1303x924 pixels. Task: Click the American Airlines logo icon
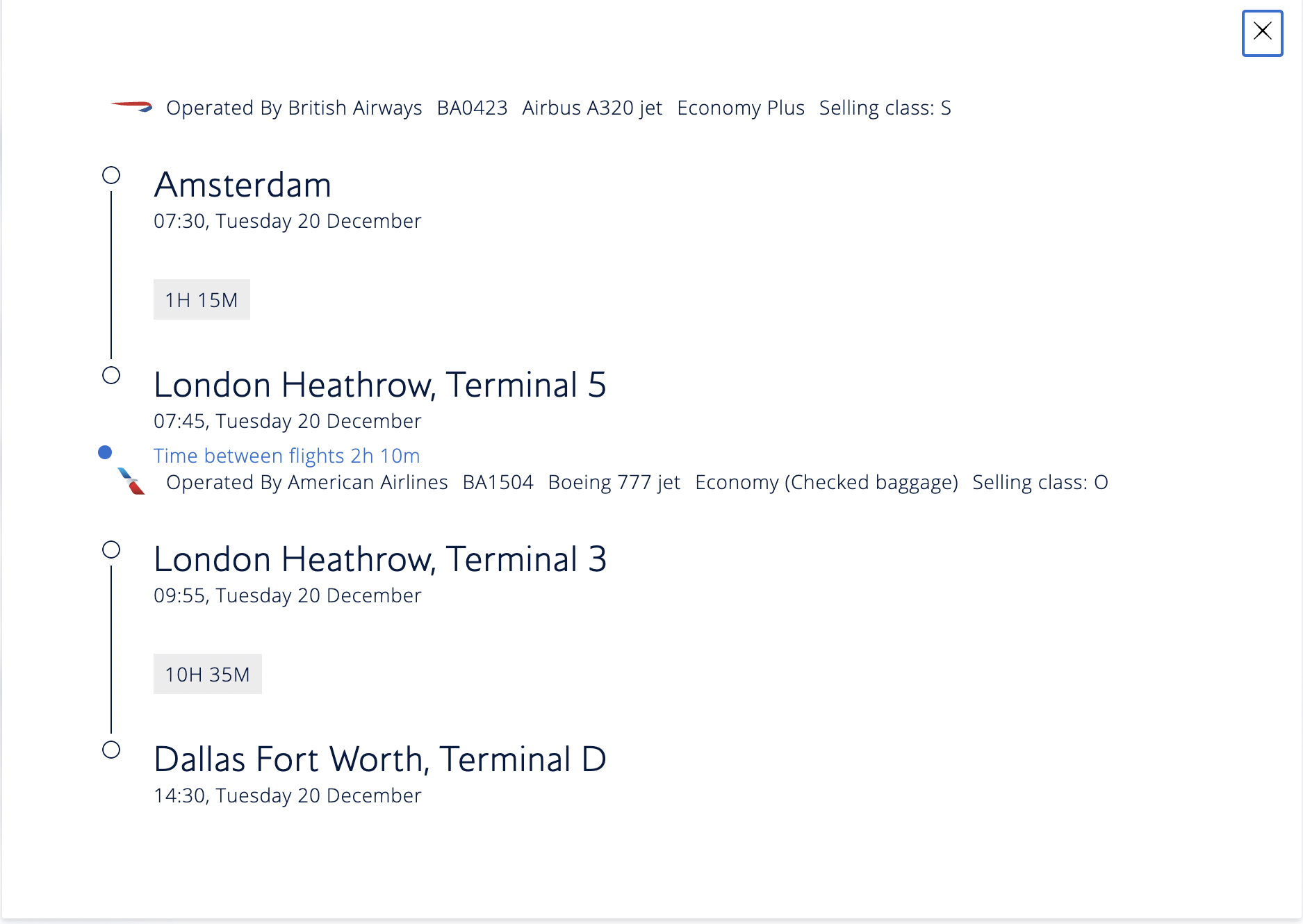(x=131, y=481)
